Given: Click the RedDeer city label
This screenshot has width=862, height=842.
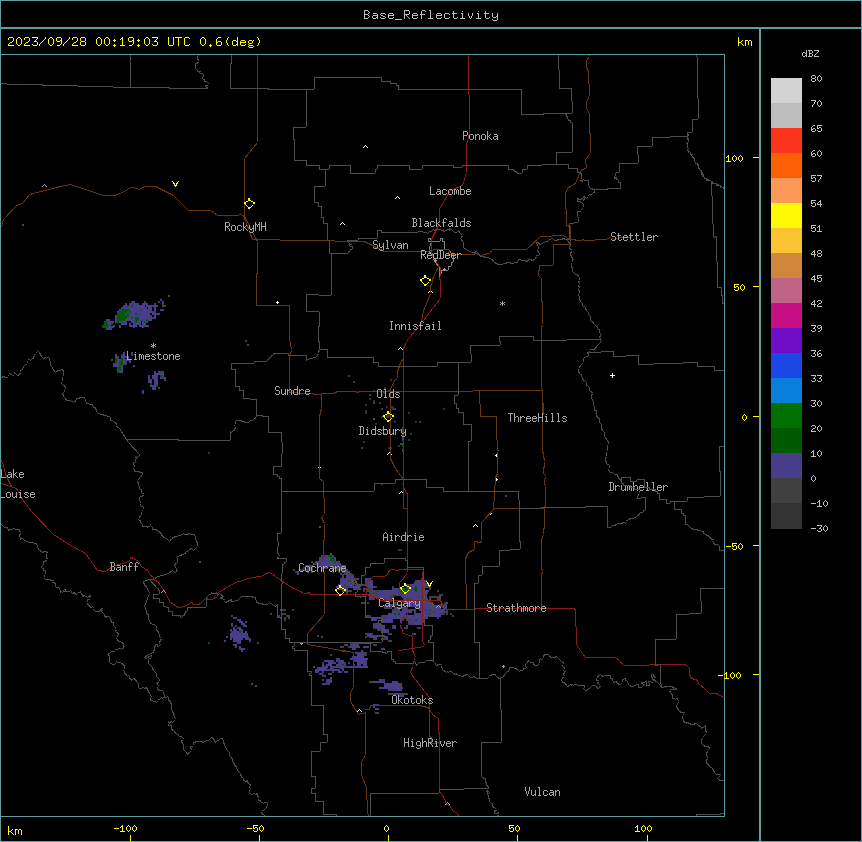Looking at the screenshot, I should (440, 255).
